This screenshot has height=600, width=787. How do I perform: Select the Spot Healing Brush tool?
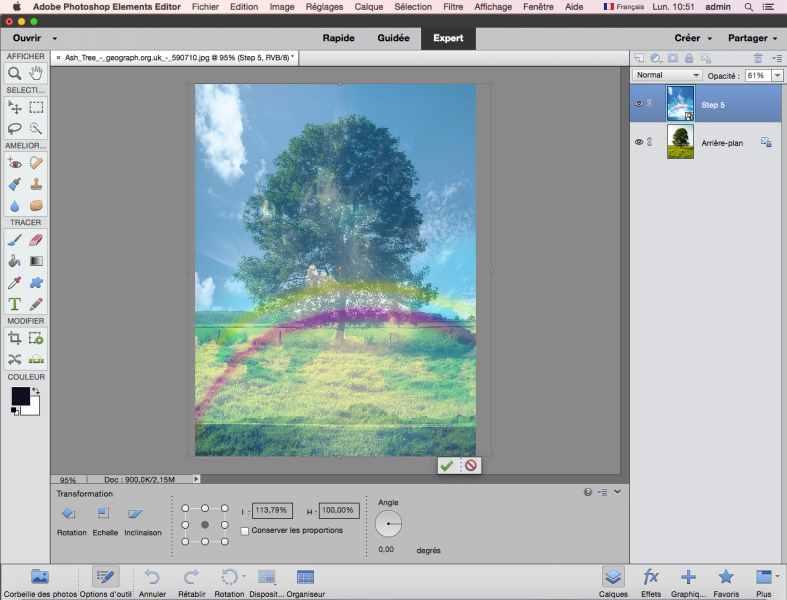pyautogui.click(x=36, y=163)
